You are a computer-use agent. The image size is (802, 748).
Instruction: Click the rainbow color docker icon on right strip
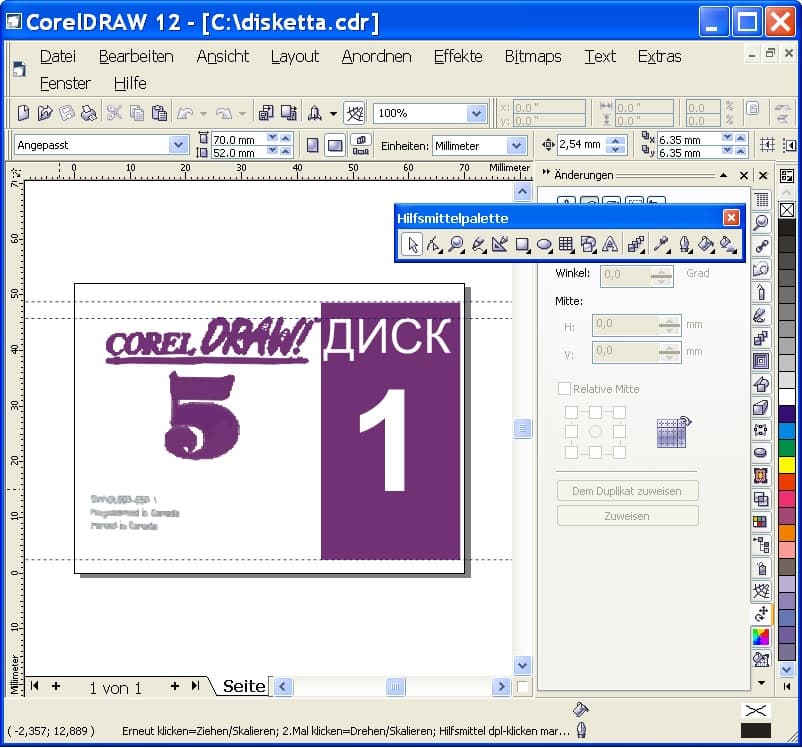click(x=761, y=637)
